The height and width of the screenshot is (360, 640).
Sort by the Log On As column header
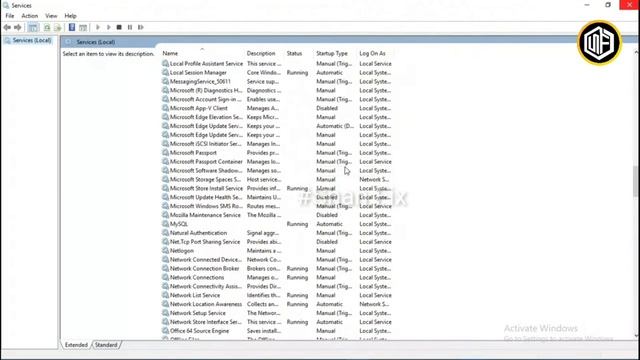pos(372,53)
